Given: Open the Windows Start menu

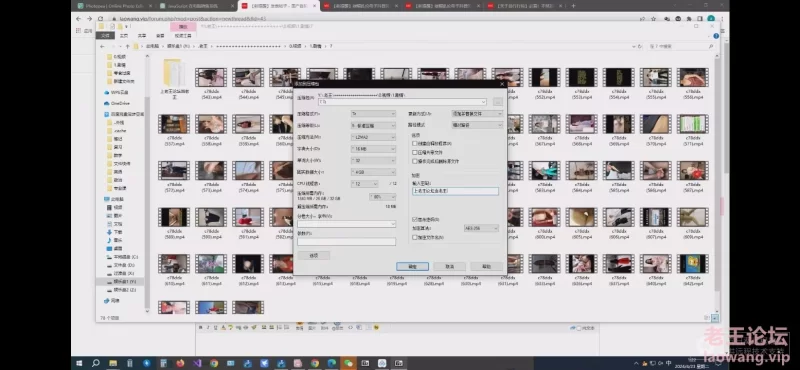Looking at the screenshot, I should (80, 363).
